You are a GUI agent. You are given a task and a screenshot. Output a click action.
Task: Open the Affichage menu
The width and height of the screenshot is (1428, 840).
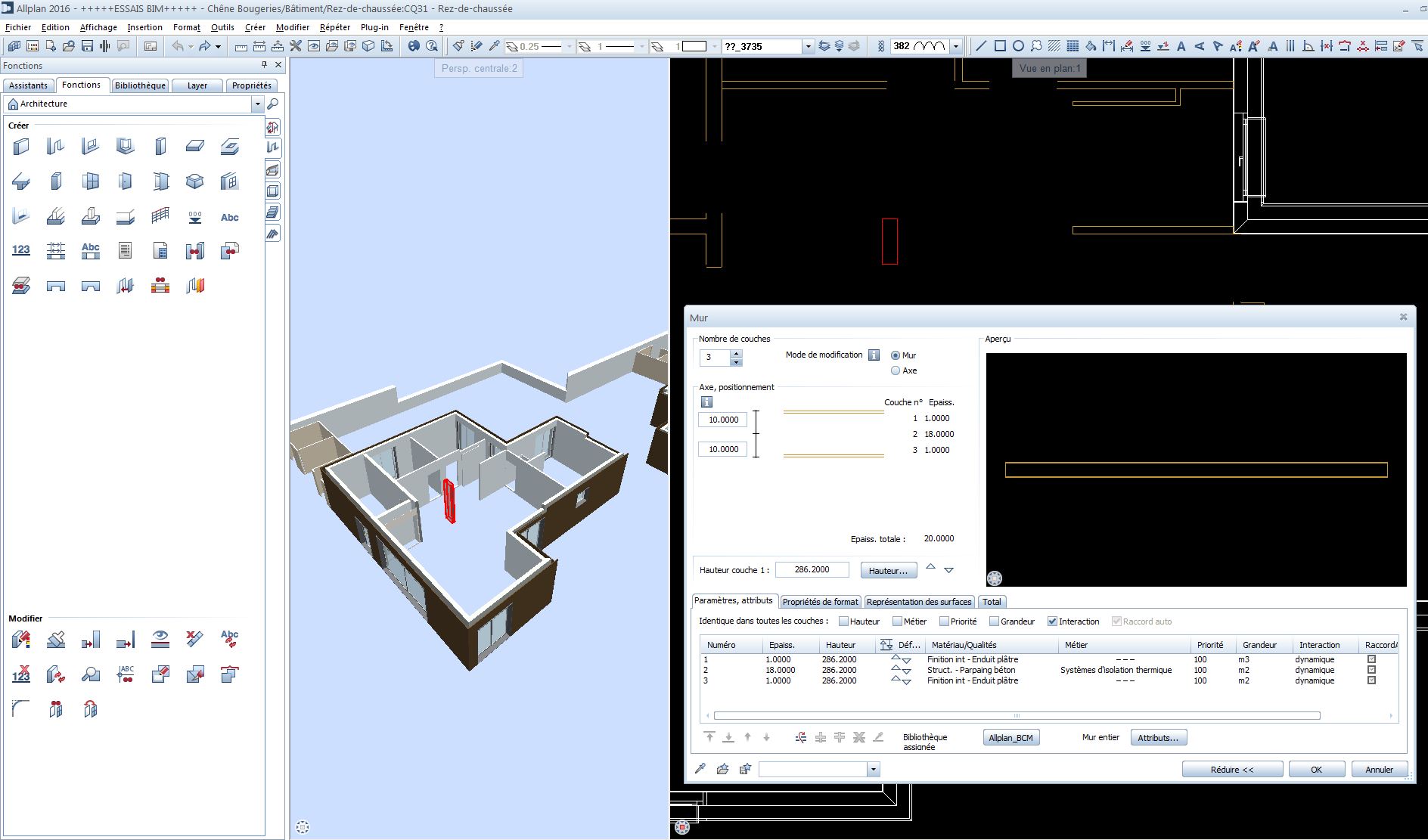[98, 27]
